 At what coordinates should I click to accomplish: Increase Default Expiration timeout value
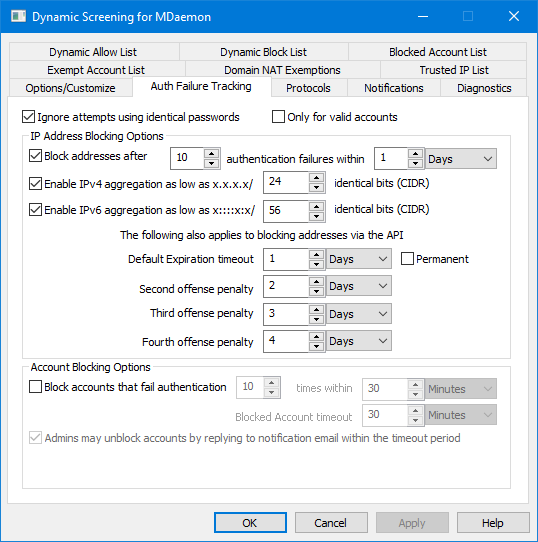pyautogui.click(x=316, y=255)
